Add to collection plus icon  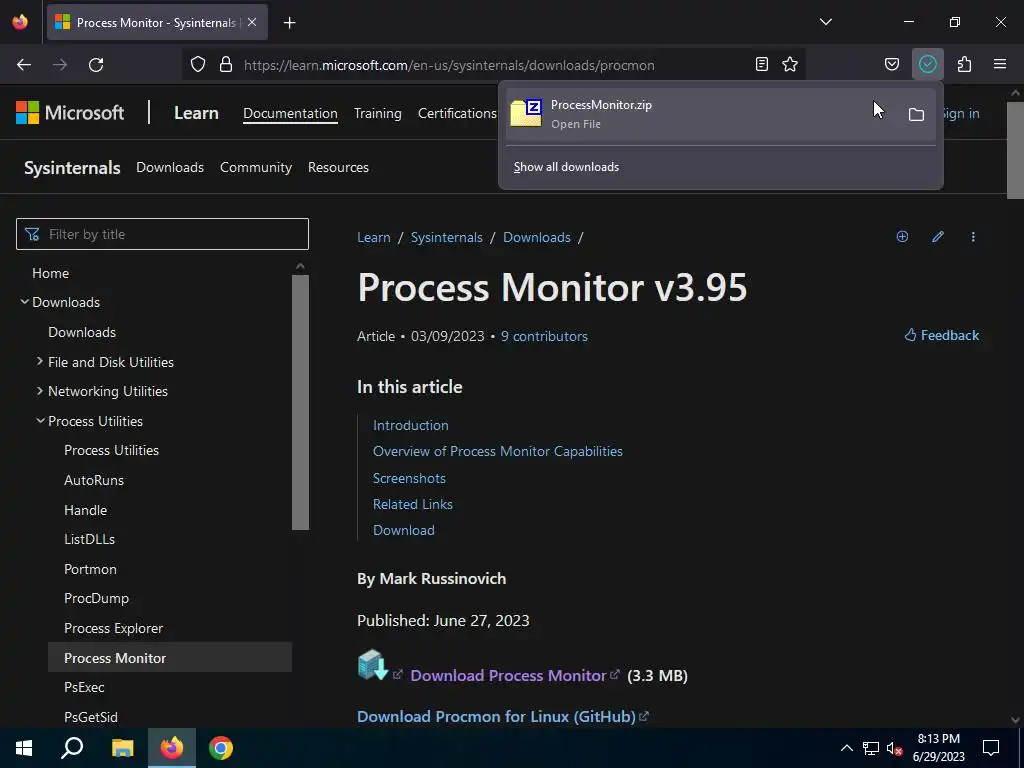click(903, 237)
